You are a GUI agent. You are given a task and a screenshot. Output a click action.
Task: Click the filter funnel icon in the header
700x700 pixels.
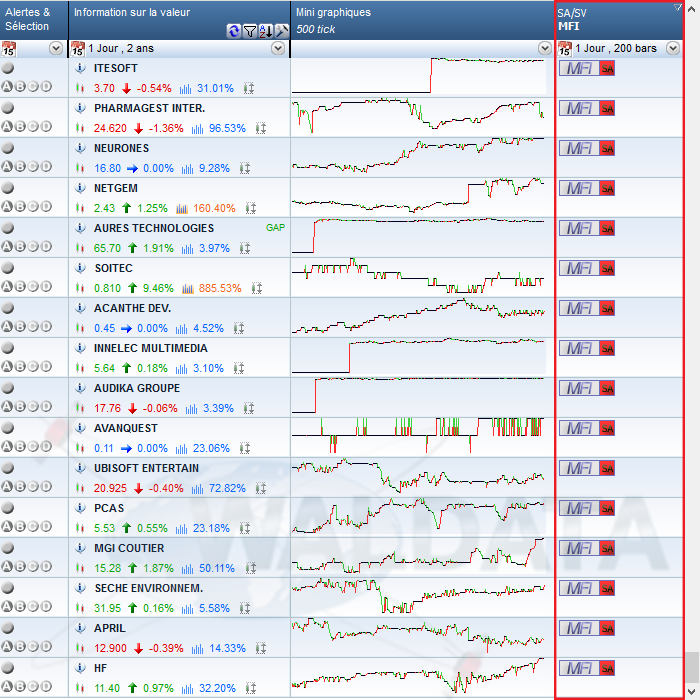pos(250,30)
